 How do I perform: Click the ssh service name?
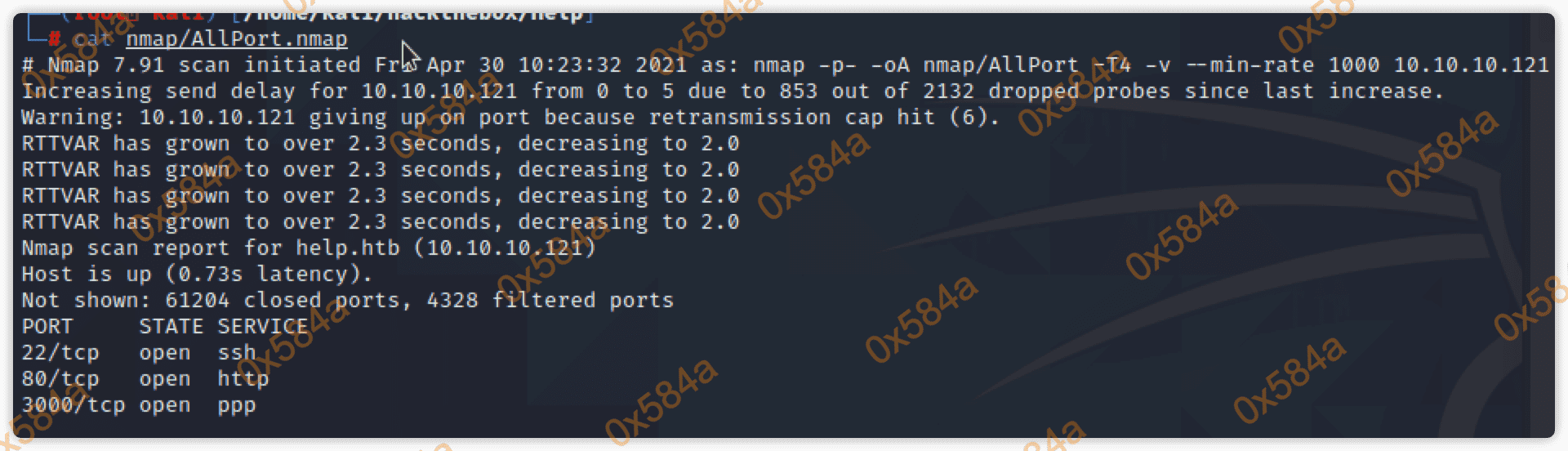237,353
